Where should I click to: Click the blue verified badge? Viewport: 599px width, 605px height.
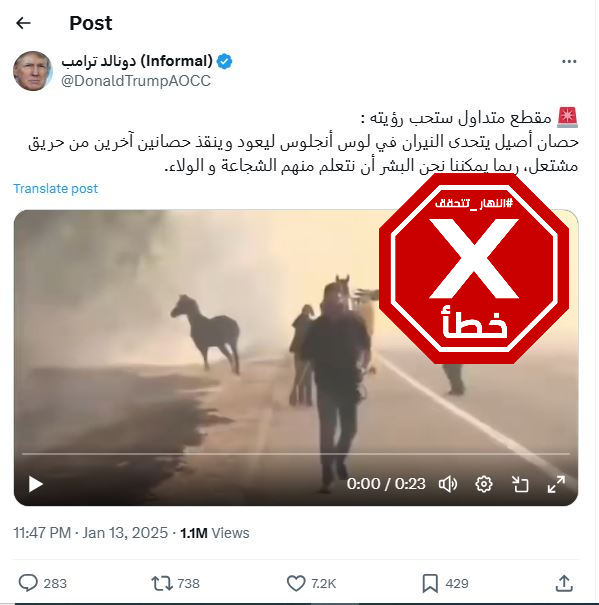tap(224, 61)
